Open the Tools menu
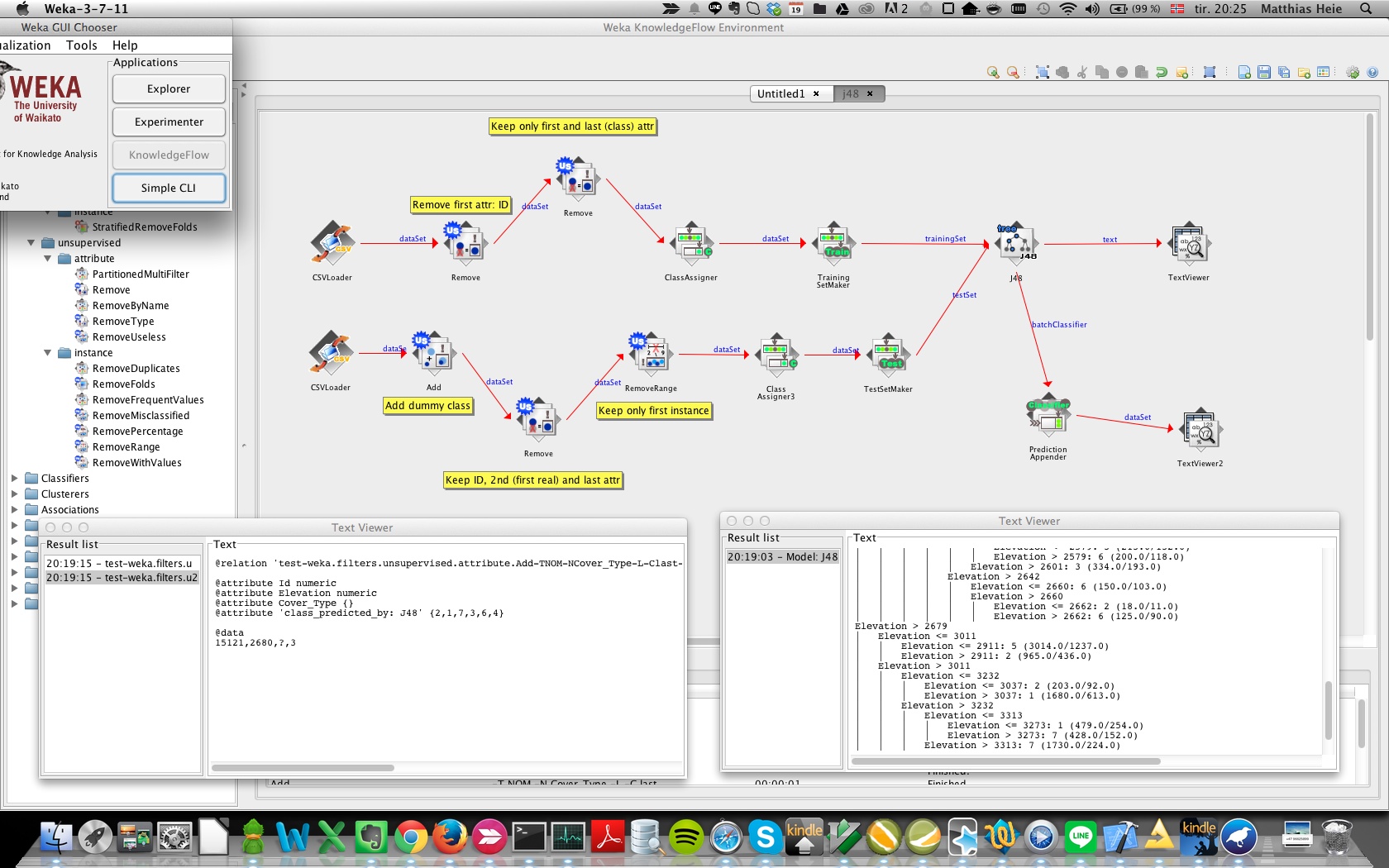The height and width of the screenshot is (868, 1389). pyautogui.click(x=82, y=45)
